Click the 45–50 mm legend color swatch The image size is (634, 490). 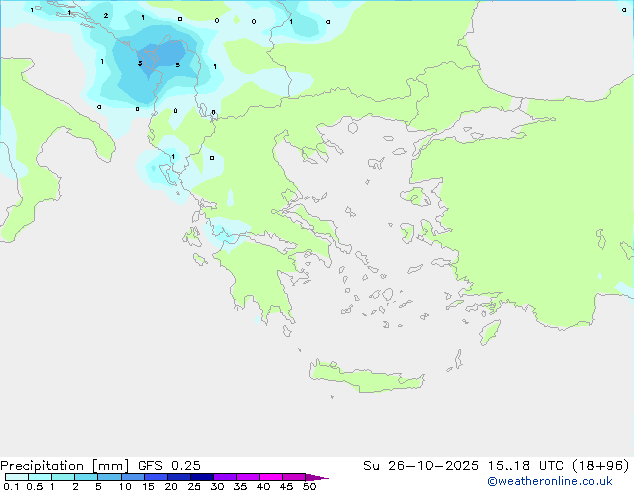point(294,477)
